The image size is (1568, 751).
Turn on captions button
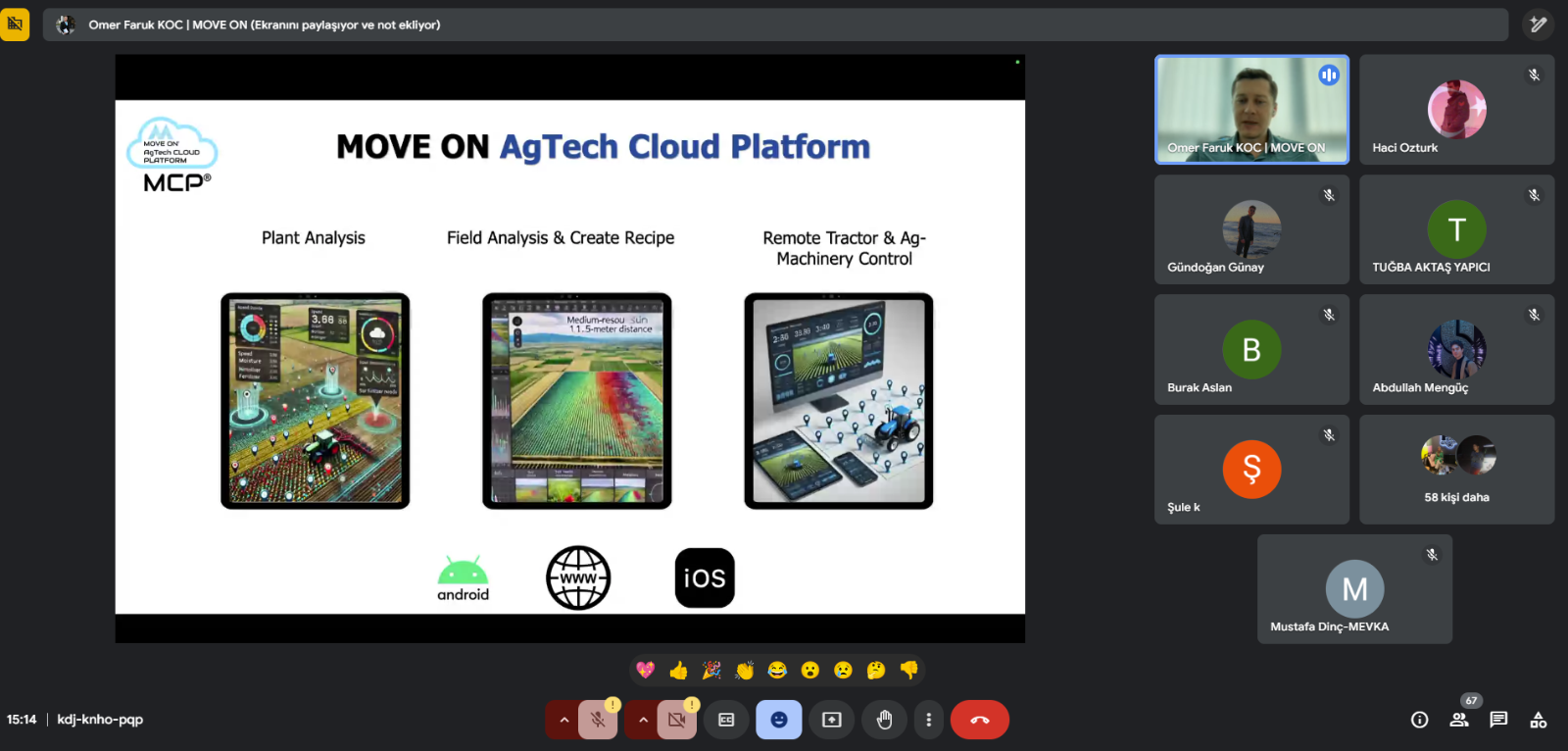click(726, 720)
